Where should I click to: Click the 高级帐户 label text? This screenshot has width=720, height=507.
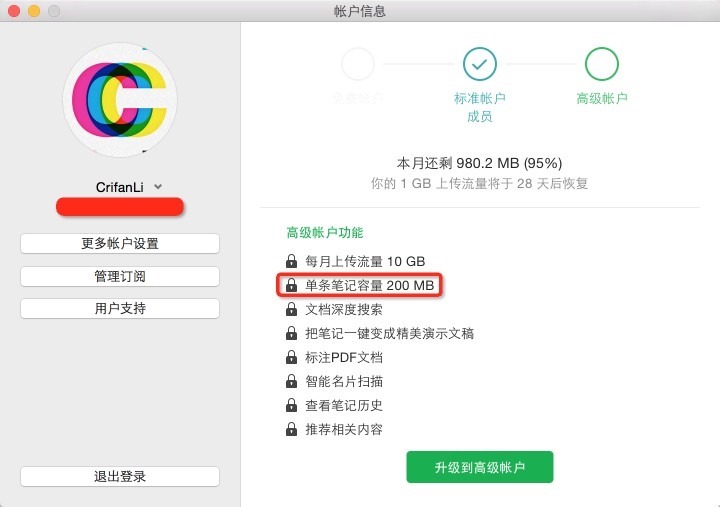click(602, 99)
